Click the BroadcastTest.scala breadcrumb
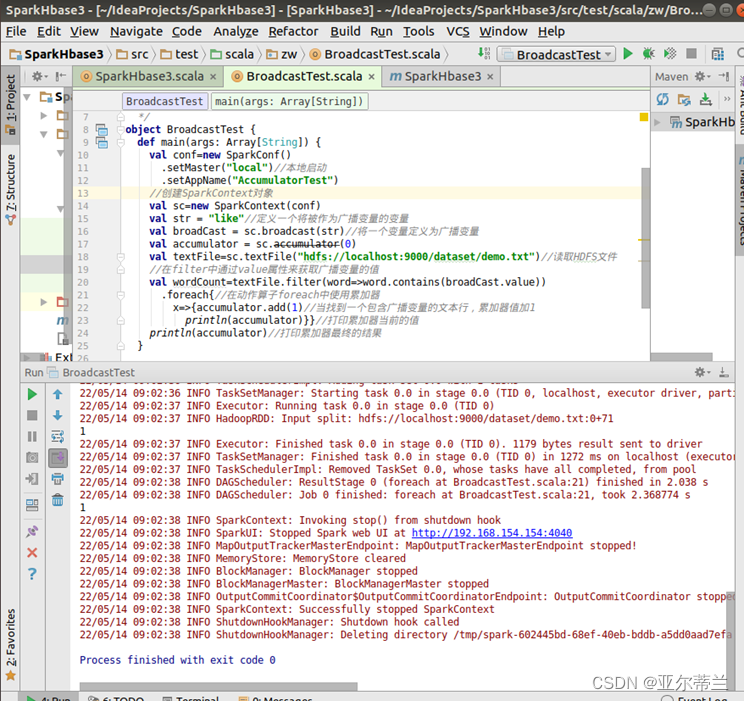This screenshot has height=701, width=744. (375, 55)
